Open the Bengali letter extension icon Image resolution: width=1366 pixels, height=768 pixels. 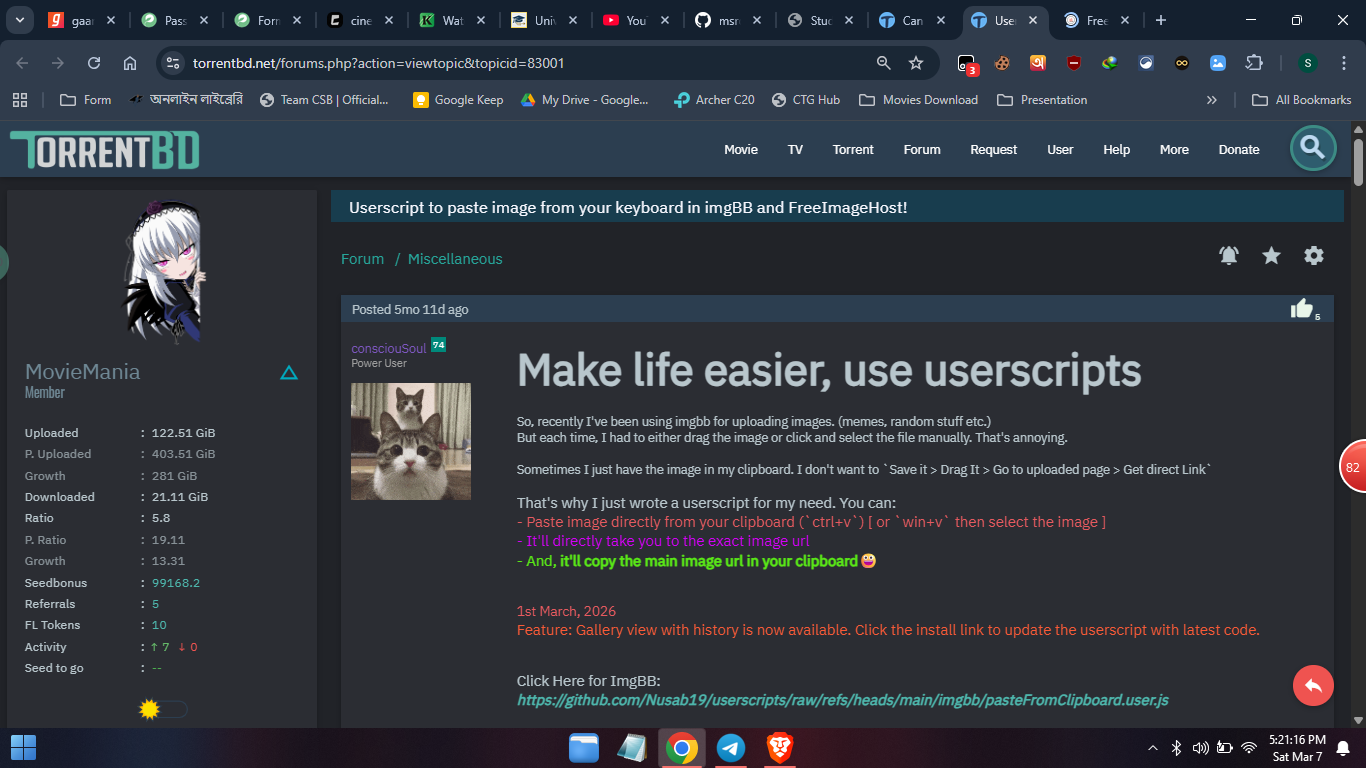click(x=1038, y=63)
